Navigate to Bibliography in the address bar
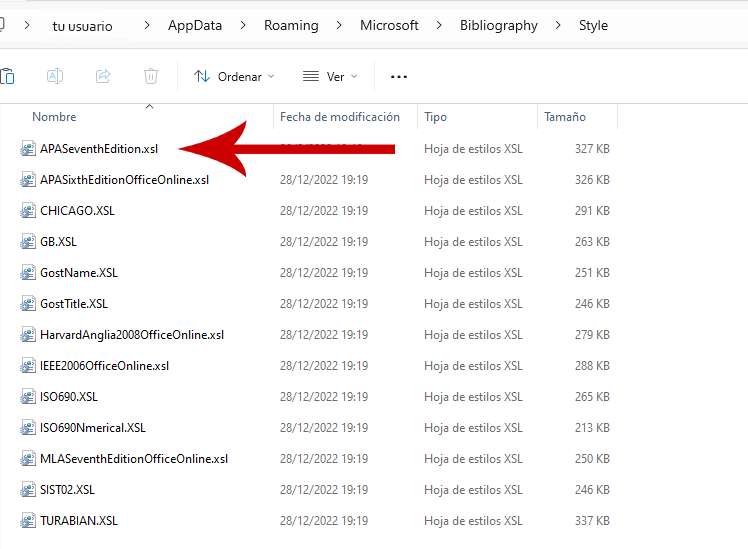Image resolution: width=748 pixels, height=549 pixels. (498, 25)
